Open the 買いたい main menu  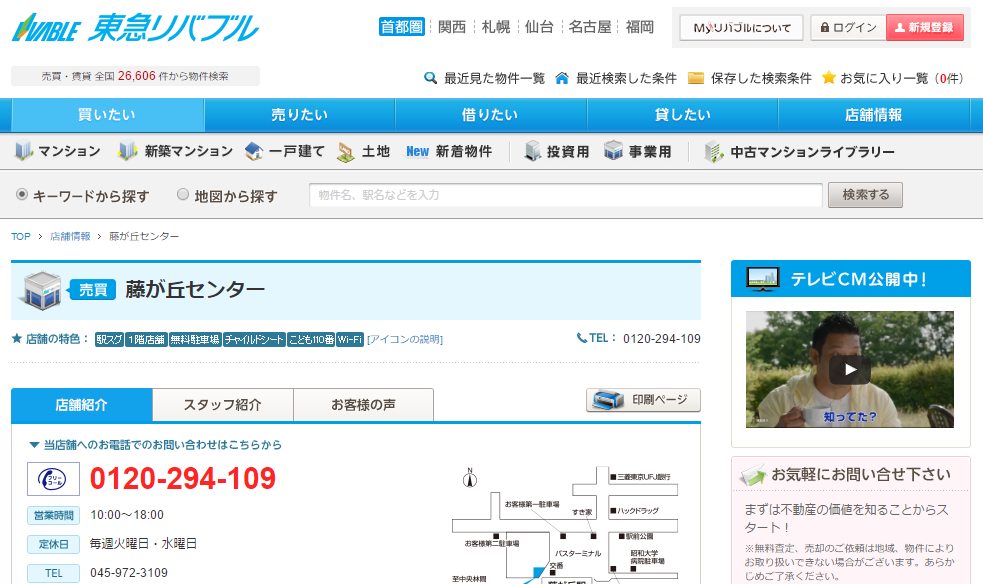click(107, 115)
